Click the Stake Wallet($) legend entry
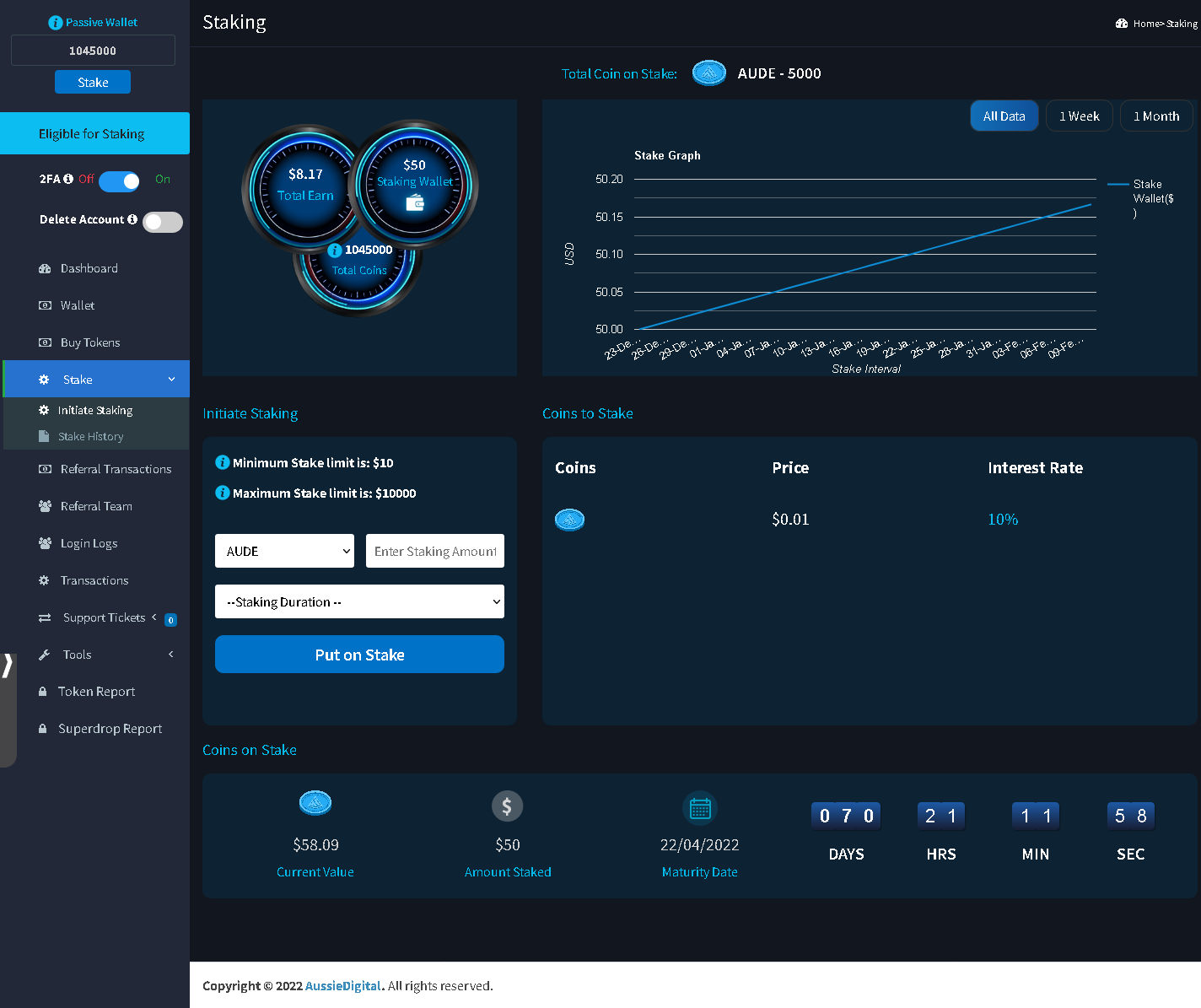This screenshot has width=1201, height=1008. pyautogui.click(x=1141, y=198)
